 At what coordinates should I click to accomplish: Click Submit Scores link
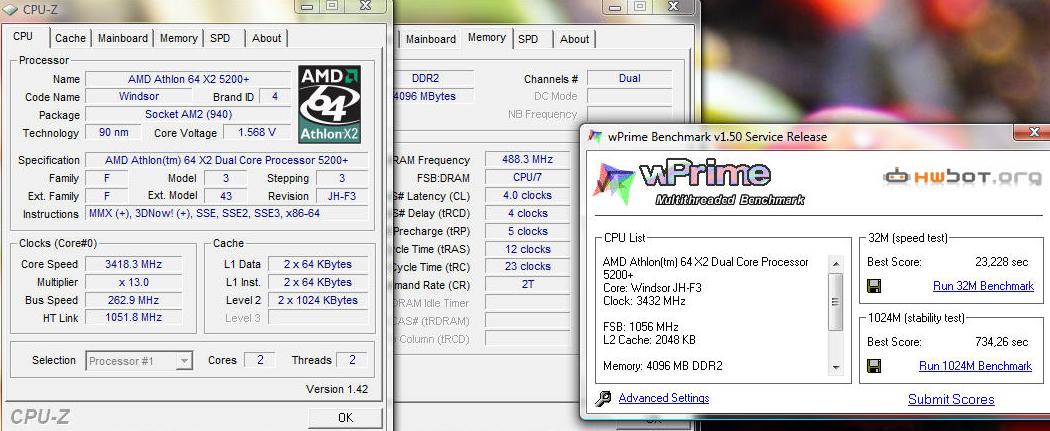point(951,400)
